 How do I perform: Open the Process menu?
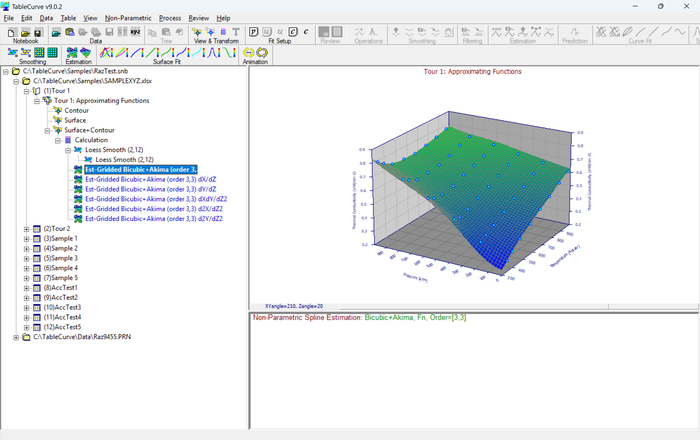170,18
